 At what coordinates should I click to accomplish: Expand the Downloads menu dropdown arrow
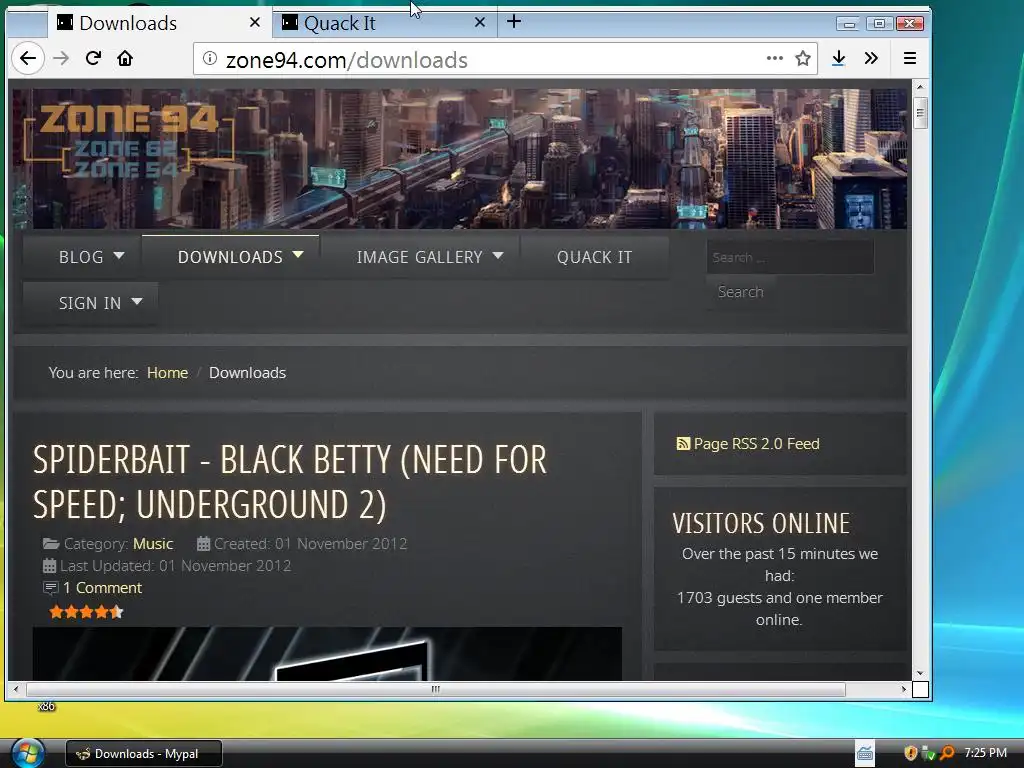(298, 255)
